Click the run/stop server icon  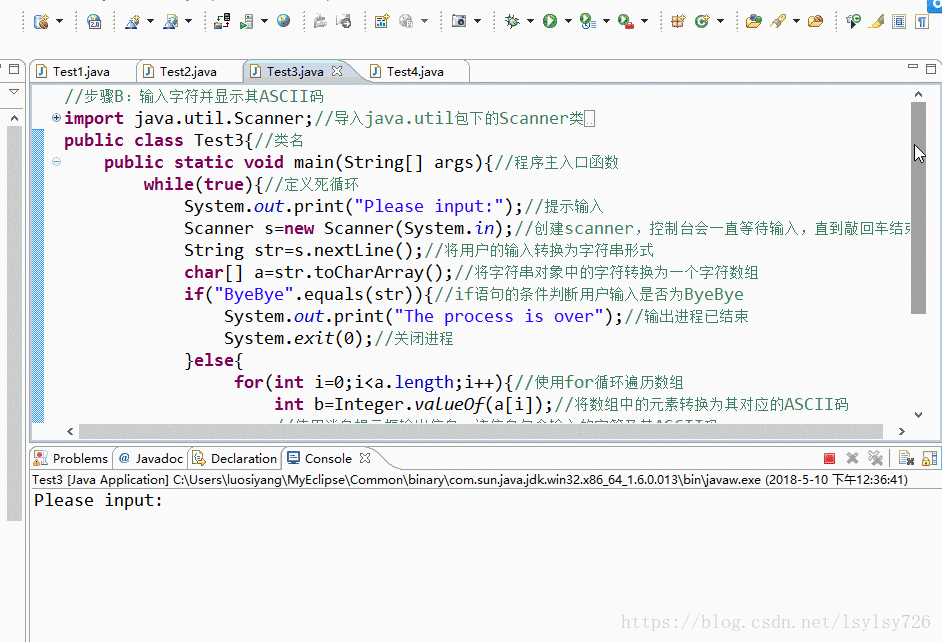pos(247,22)
